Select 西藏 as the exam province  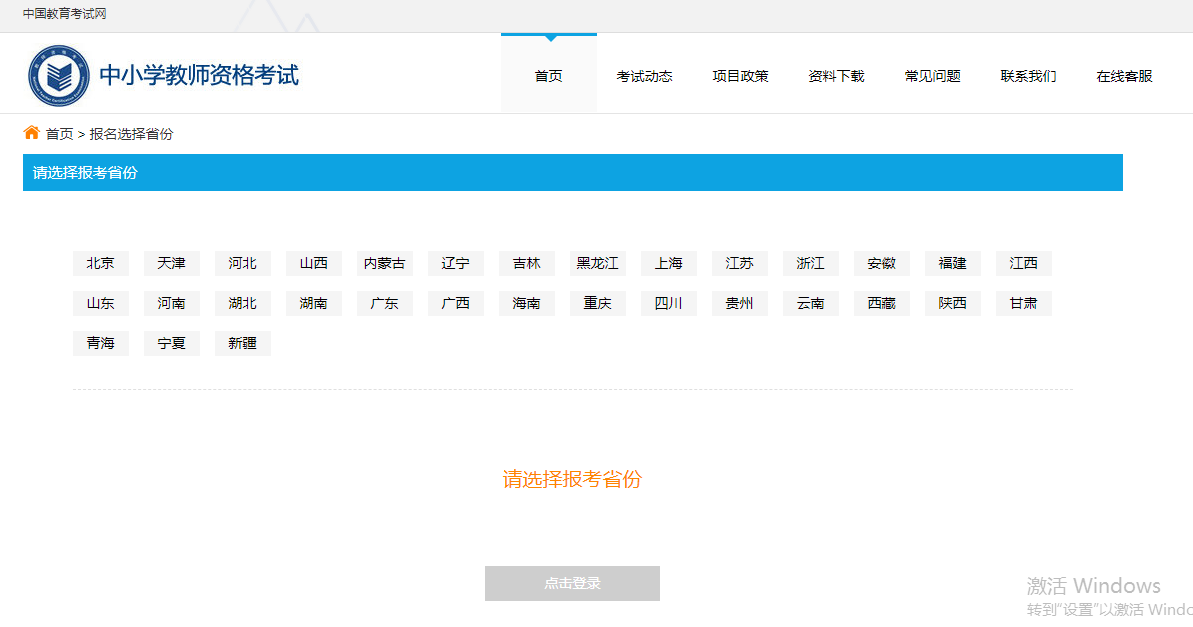coord(881,303)
